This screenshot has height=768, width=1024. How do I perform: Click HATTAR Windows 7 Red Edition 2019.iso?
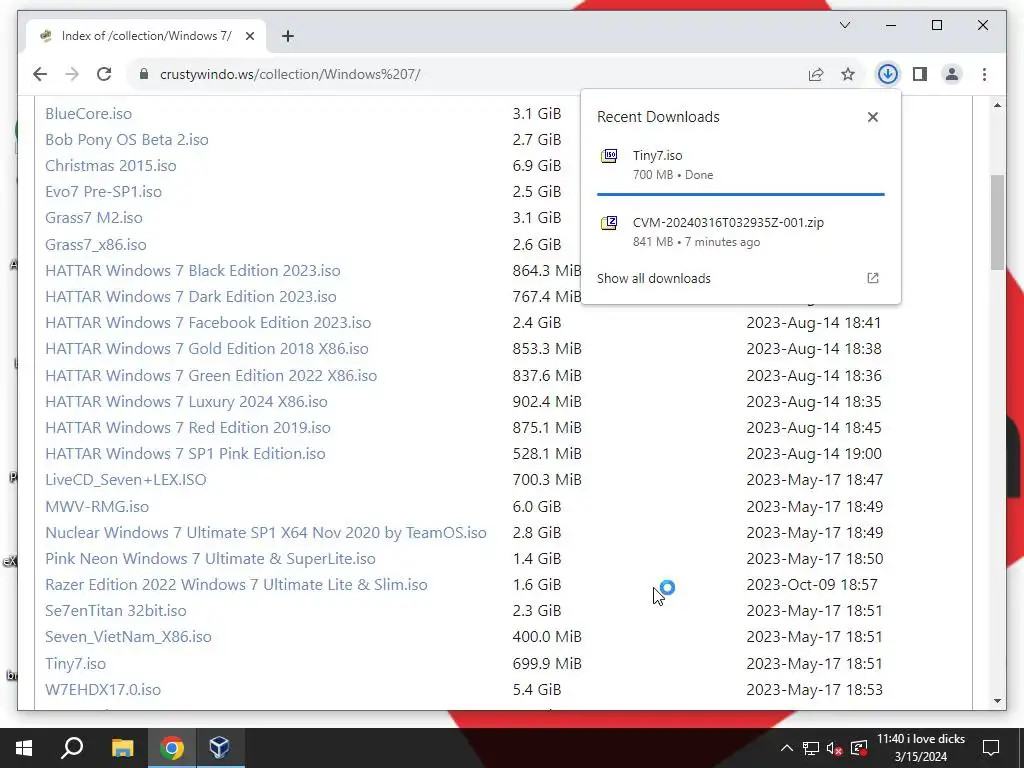point(187,428)
